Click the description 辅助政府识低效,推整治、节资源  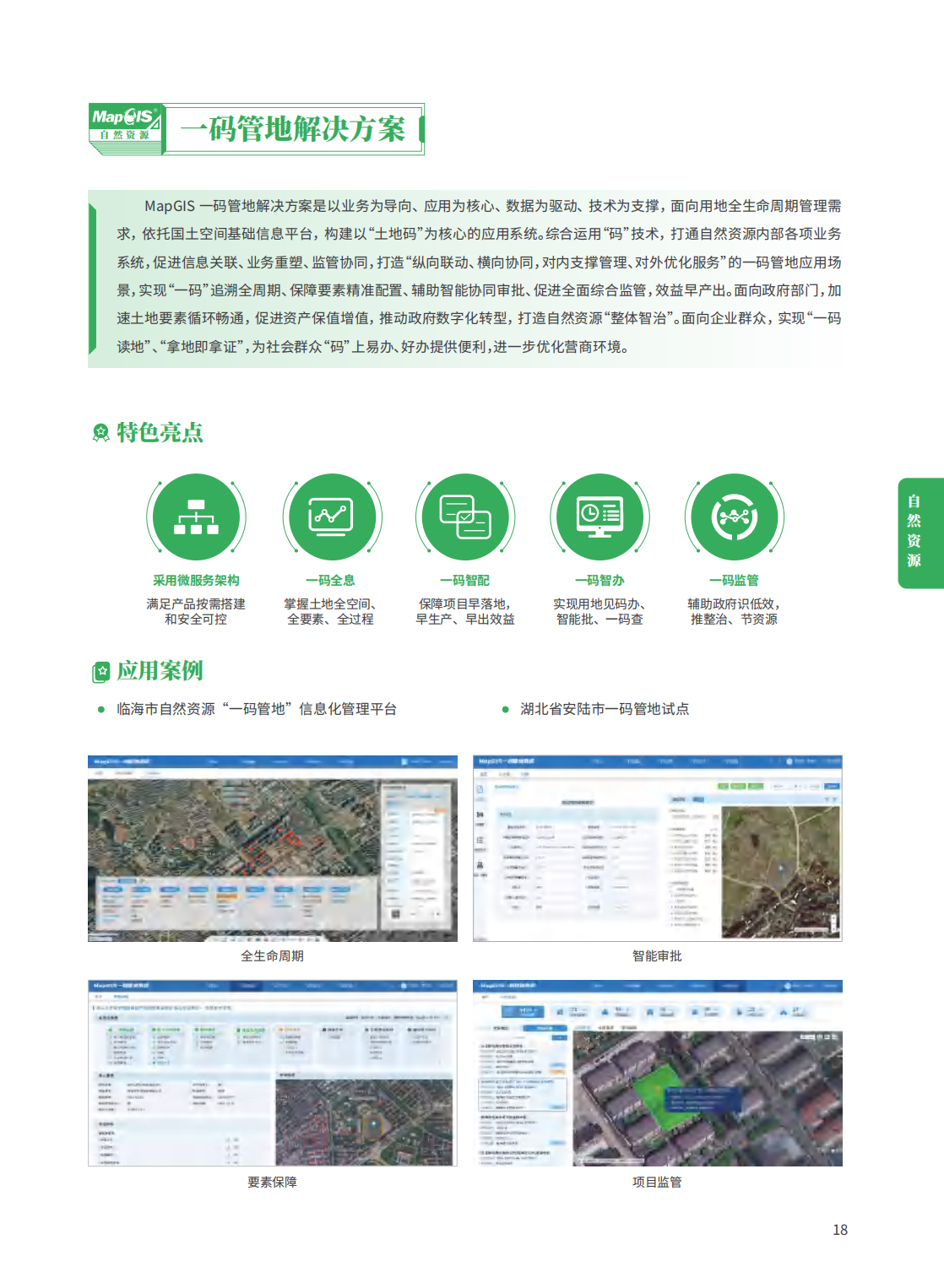click(x=735, y=612)
